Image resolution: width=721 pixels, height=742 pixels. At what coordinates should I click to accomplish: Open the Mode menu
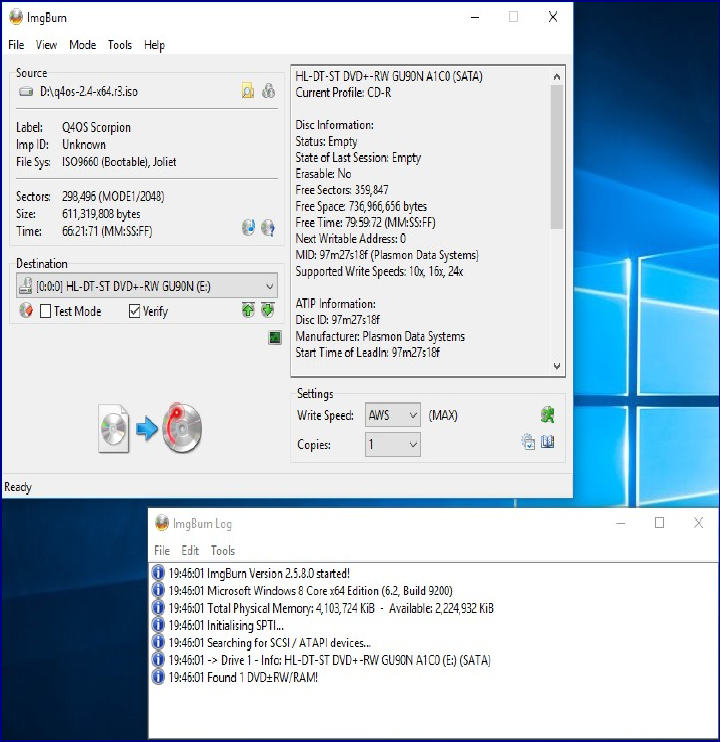(82, 45)
